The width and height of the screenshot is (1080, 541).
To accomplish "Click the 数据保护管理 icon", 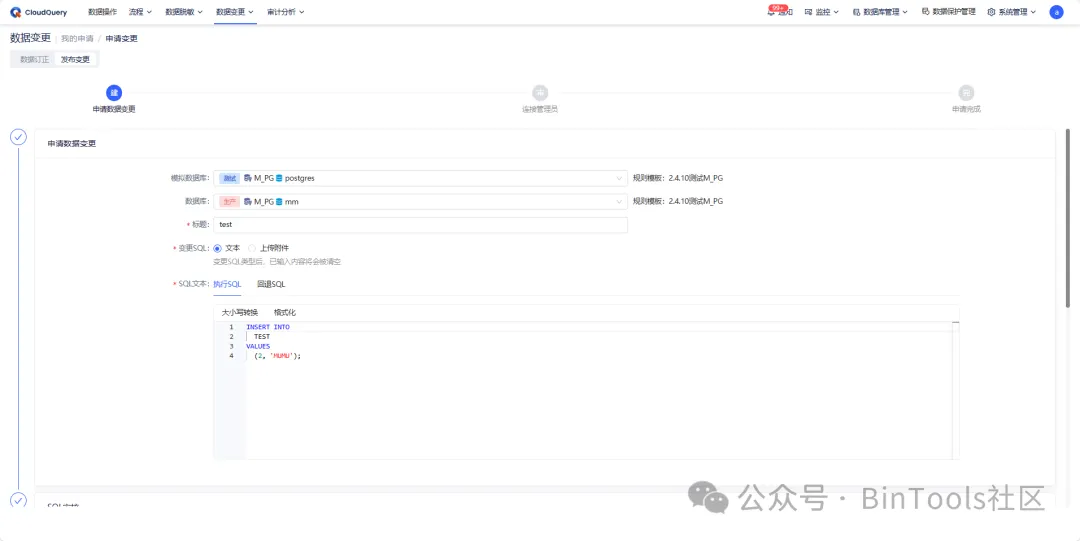I will (x=924, y=12).
